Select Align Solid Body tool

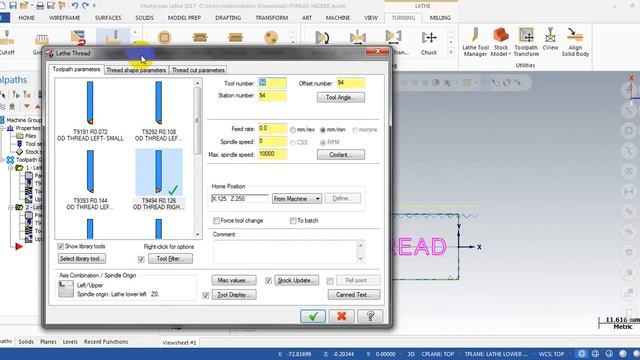click(x=575, y=42)
